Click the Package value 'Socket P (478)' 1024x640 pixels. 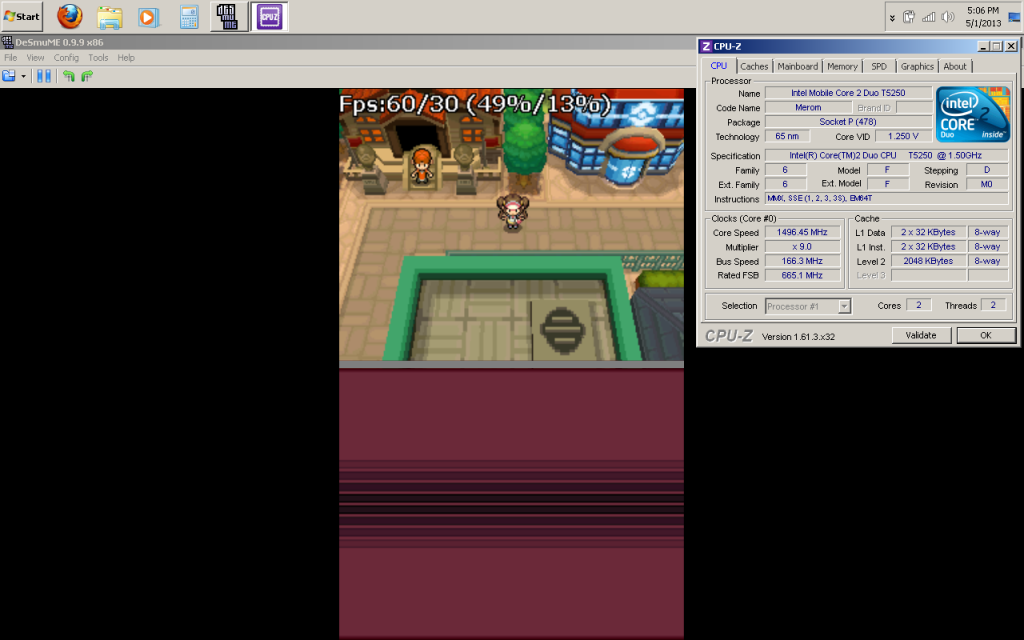(848, 122)
